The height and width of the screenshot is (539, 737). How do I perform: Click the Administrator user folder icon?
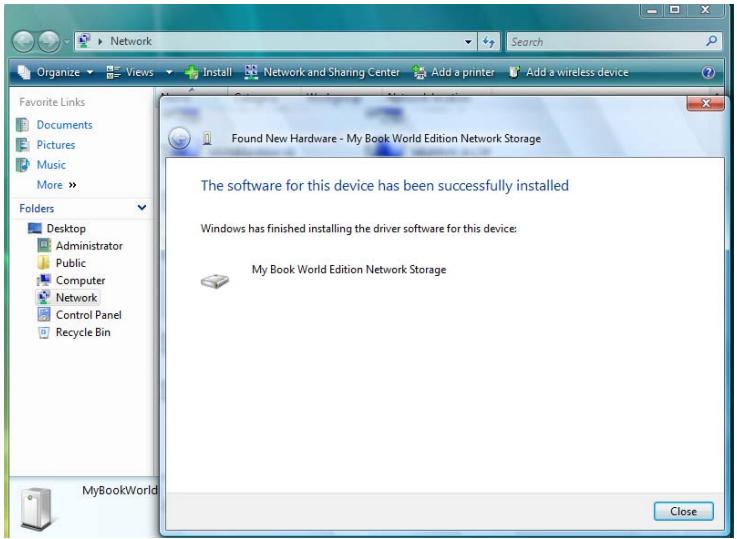click(x=44, y=245)
